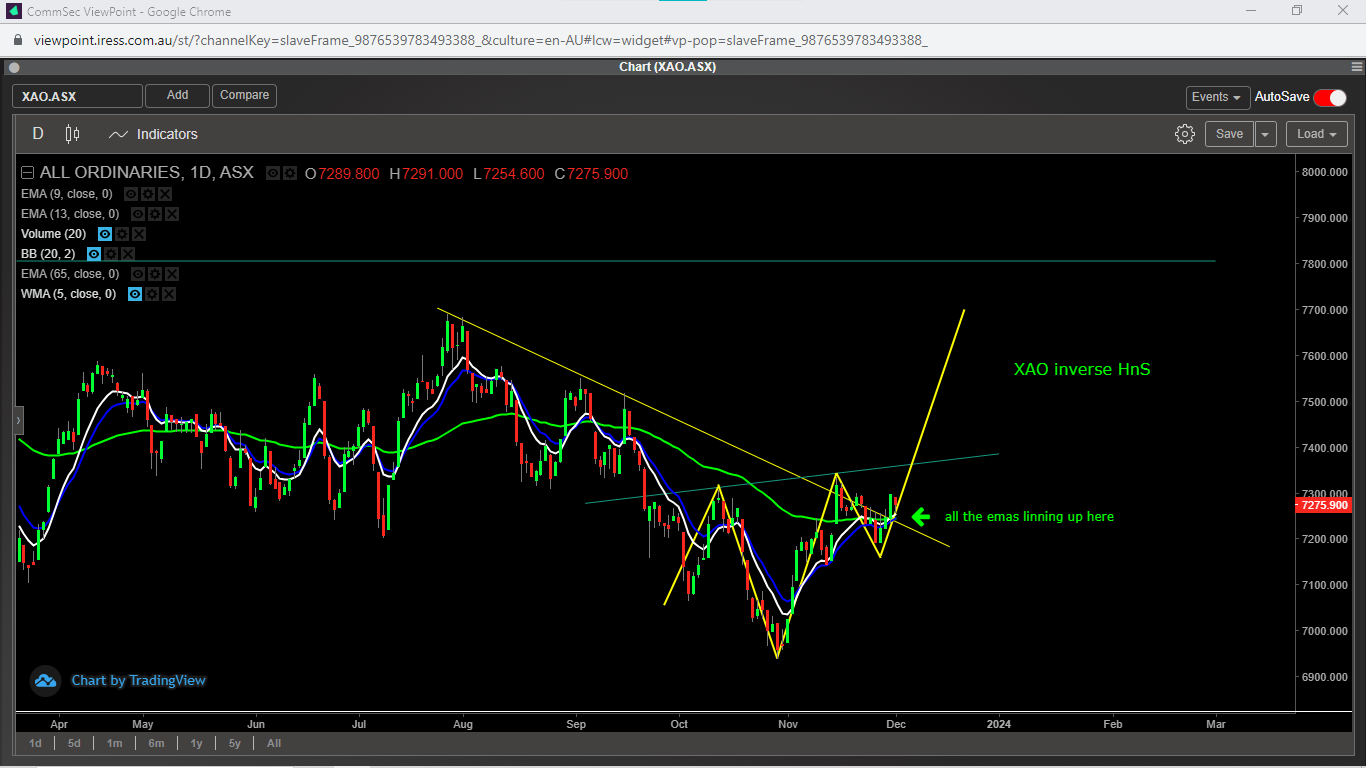The height and width of the screenshot is (768, 1366).
Task: Click the TradingView cloud logo icon
Action: (45, 681)
